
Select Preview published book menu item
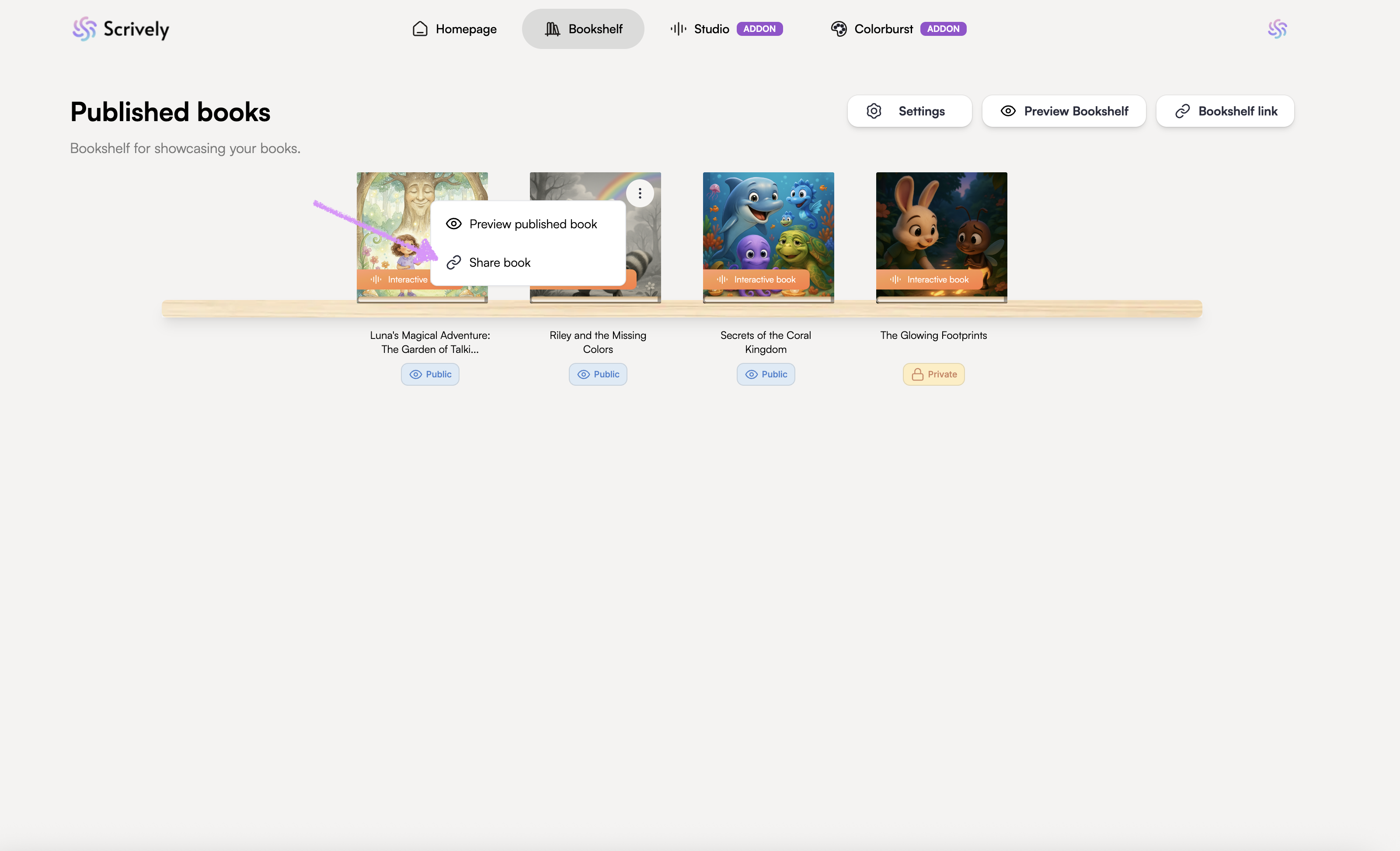[533, 224]
